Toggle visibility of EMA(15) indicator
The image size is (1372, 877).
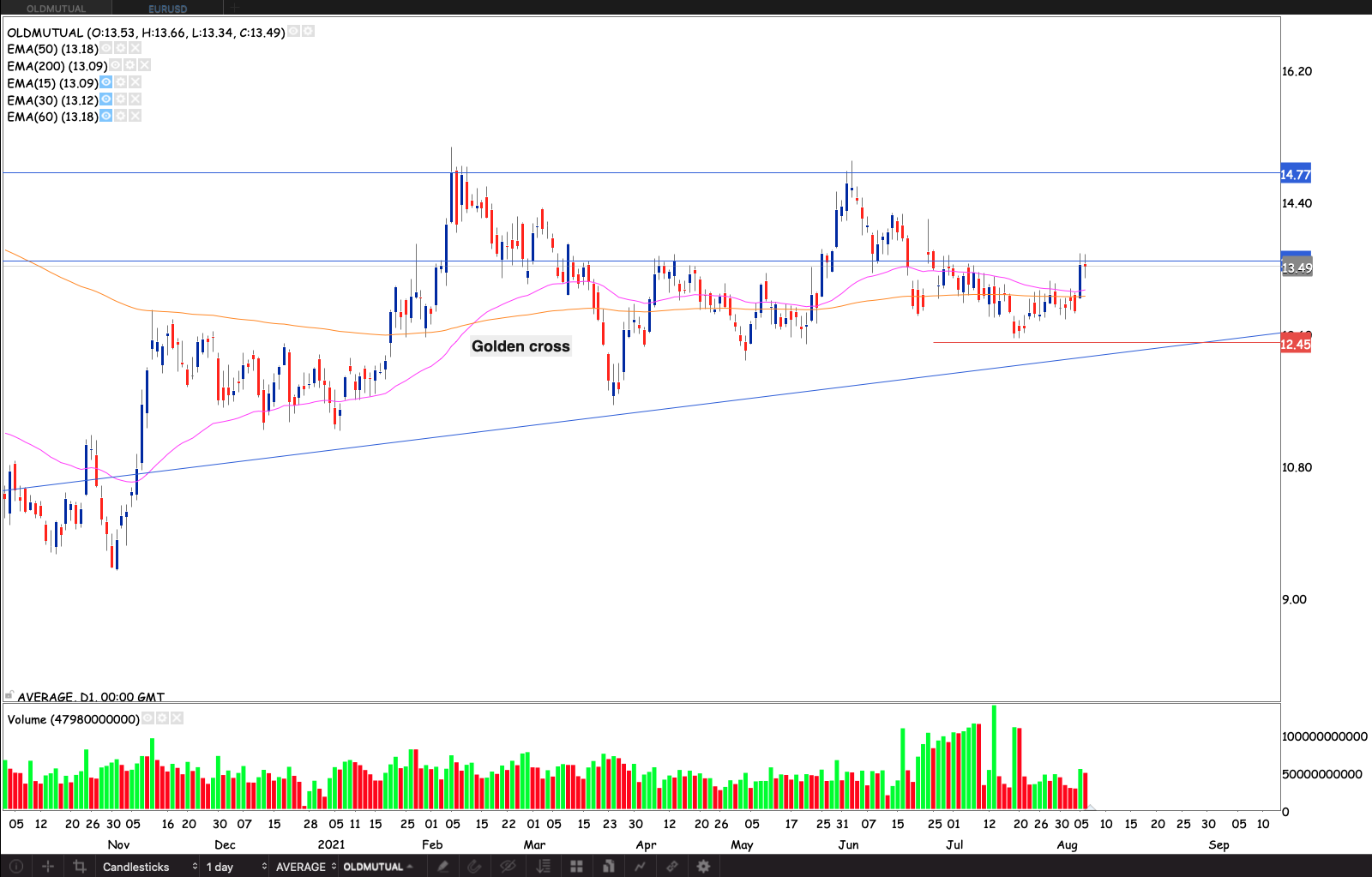105,82
